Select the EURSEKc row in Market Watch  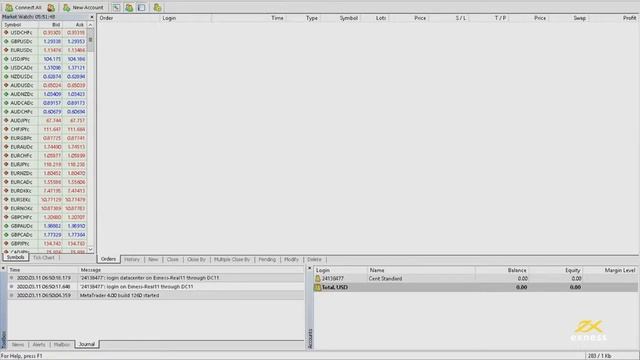(44, 200)
